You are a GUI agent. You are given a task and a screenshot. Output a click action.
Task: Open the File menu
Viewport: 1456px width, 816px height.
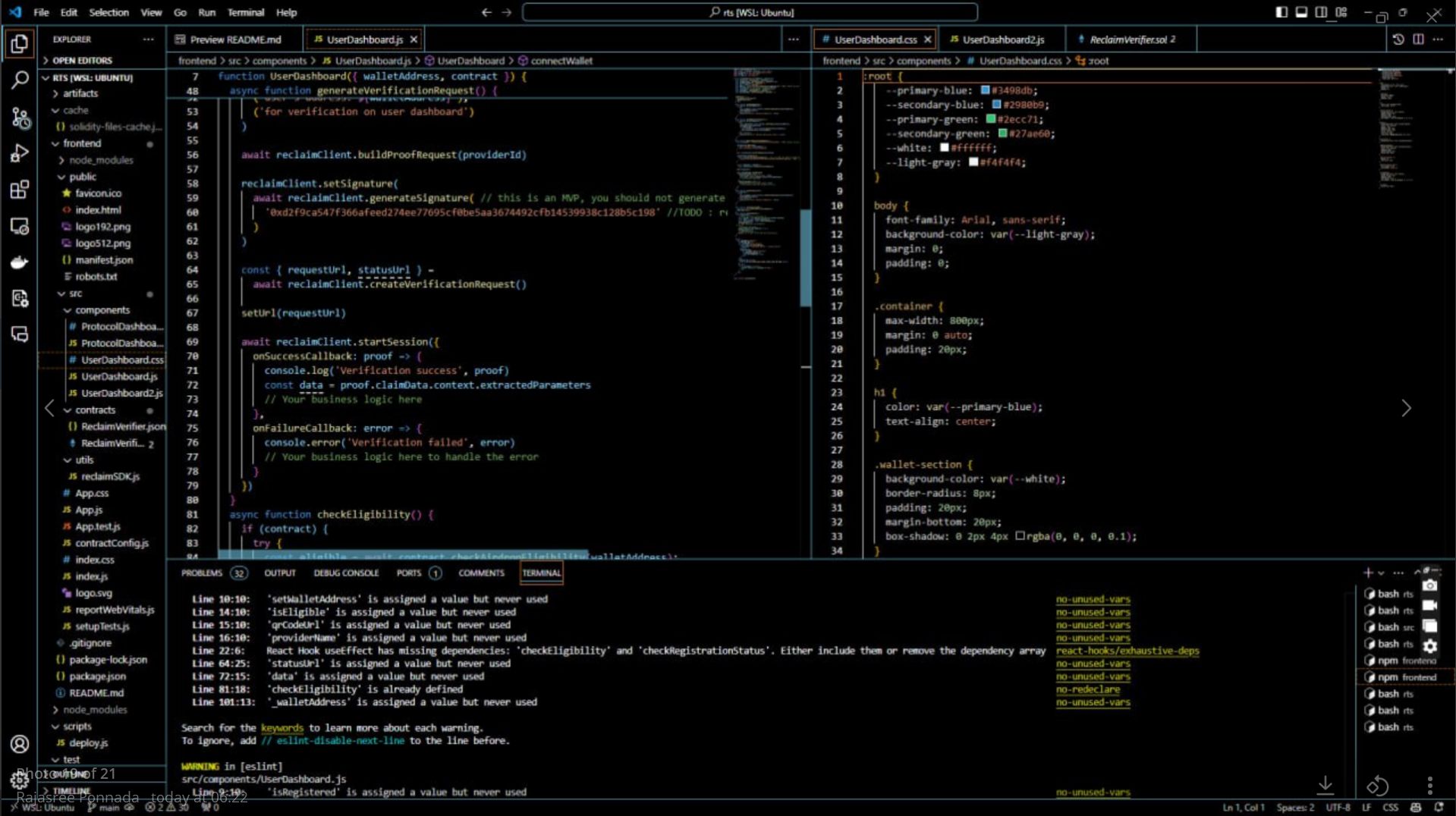pos(41,12)
